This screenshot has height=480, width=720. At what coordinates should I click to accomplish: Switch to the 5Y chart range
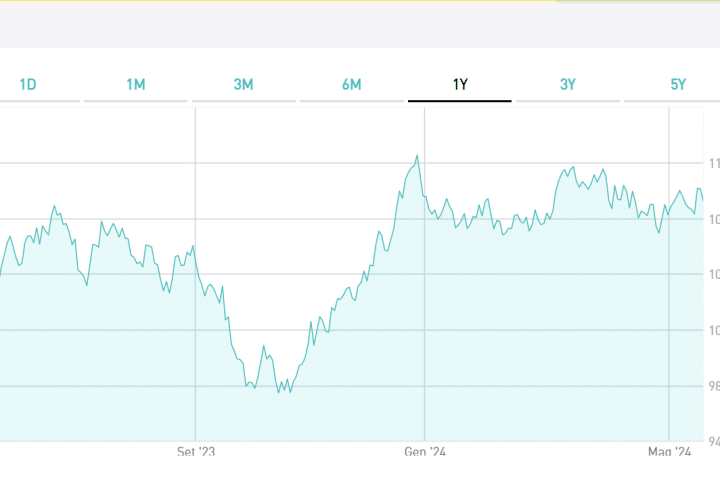click(x=678, y=85)
